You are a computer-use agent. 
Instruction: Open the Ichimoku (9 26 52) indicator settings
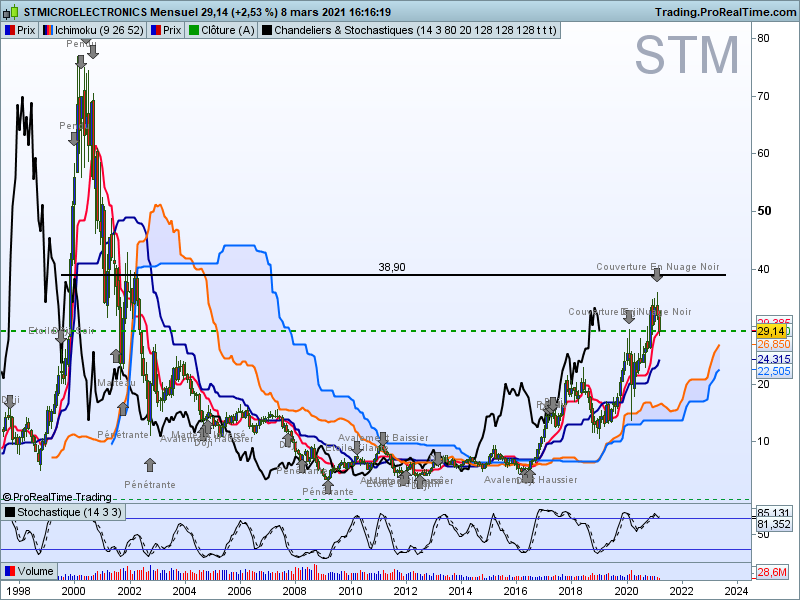tap(93, 31)
